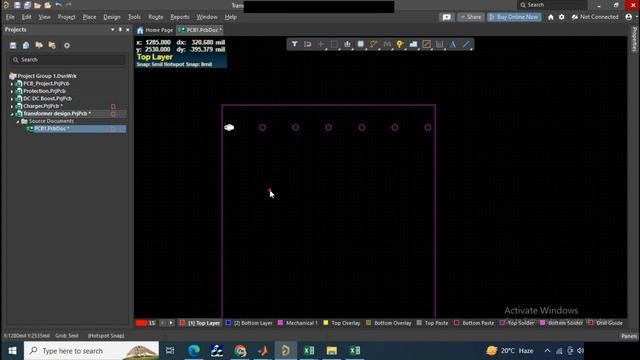Expand the DC-DC Boost.PrjPcb tree node
The width and height of the screenshot is (640, 360).
pos(12,98)
